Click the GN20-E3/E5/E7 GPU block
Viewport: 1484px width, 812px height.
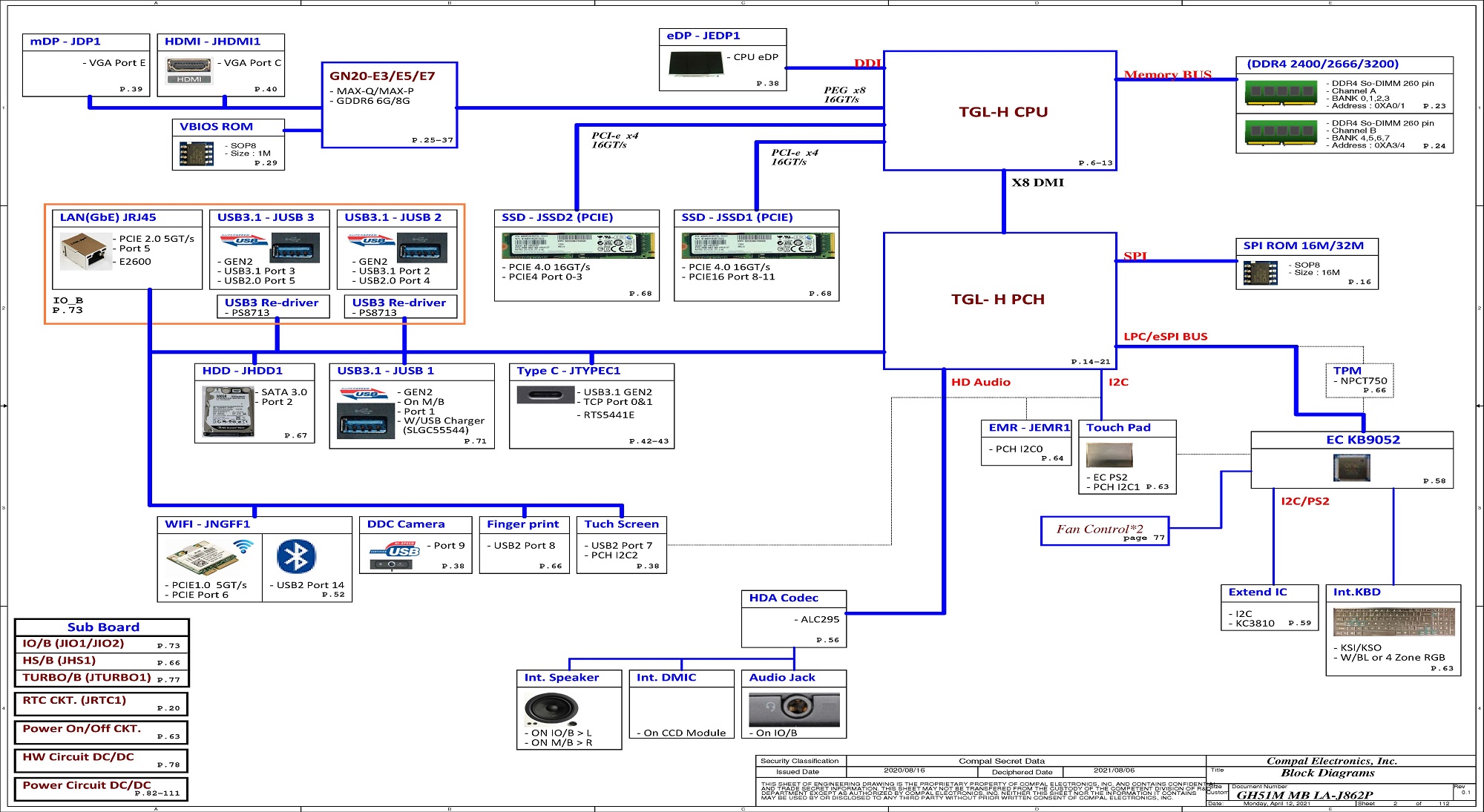(x=390, y=105)
